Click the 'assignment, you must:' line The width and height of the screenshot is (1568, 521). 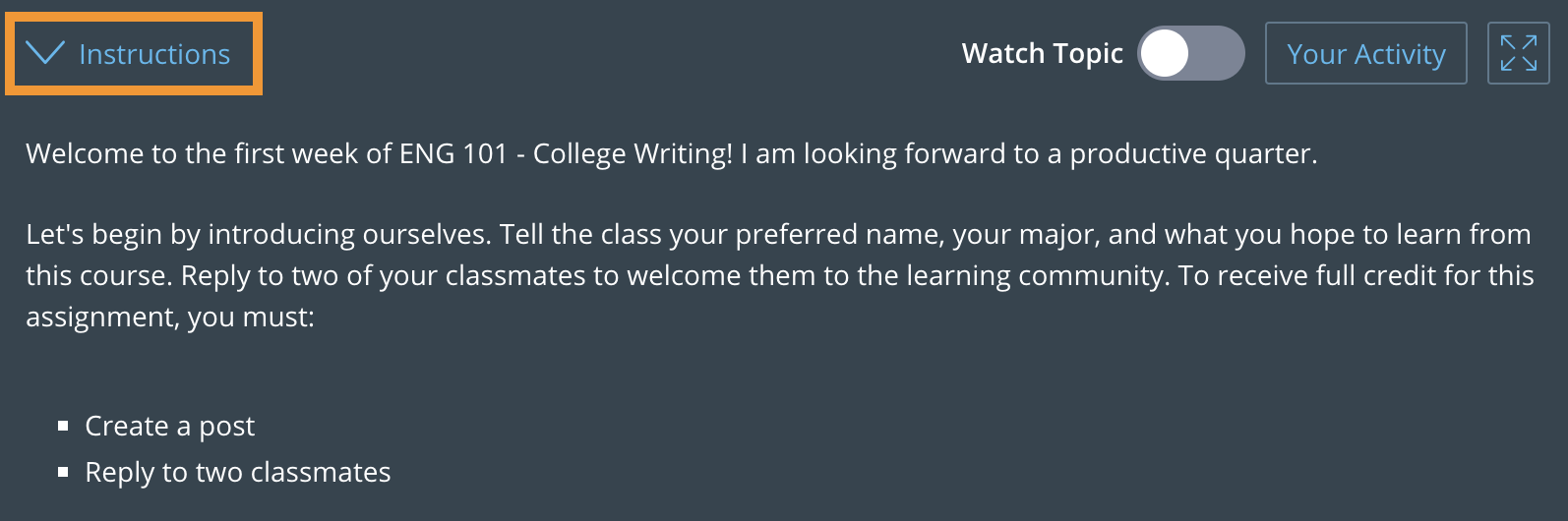coord(169,317)
